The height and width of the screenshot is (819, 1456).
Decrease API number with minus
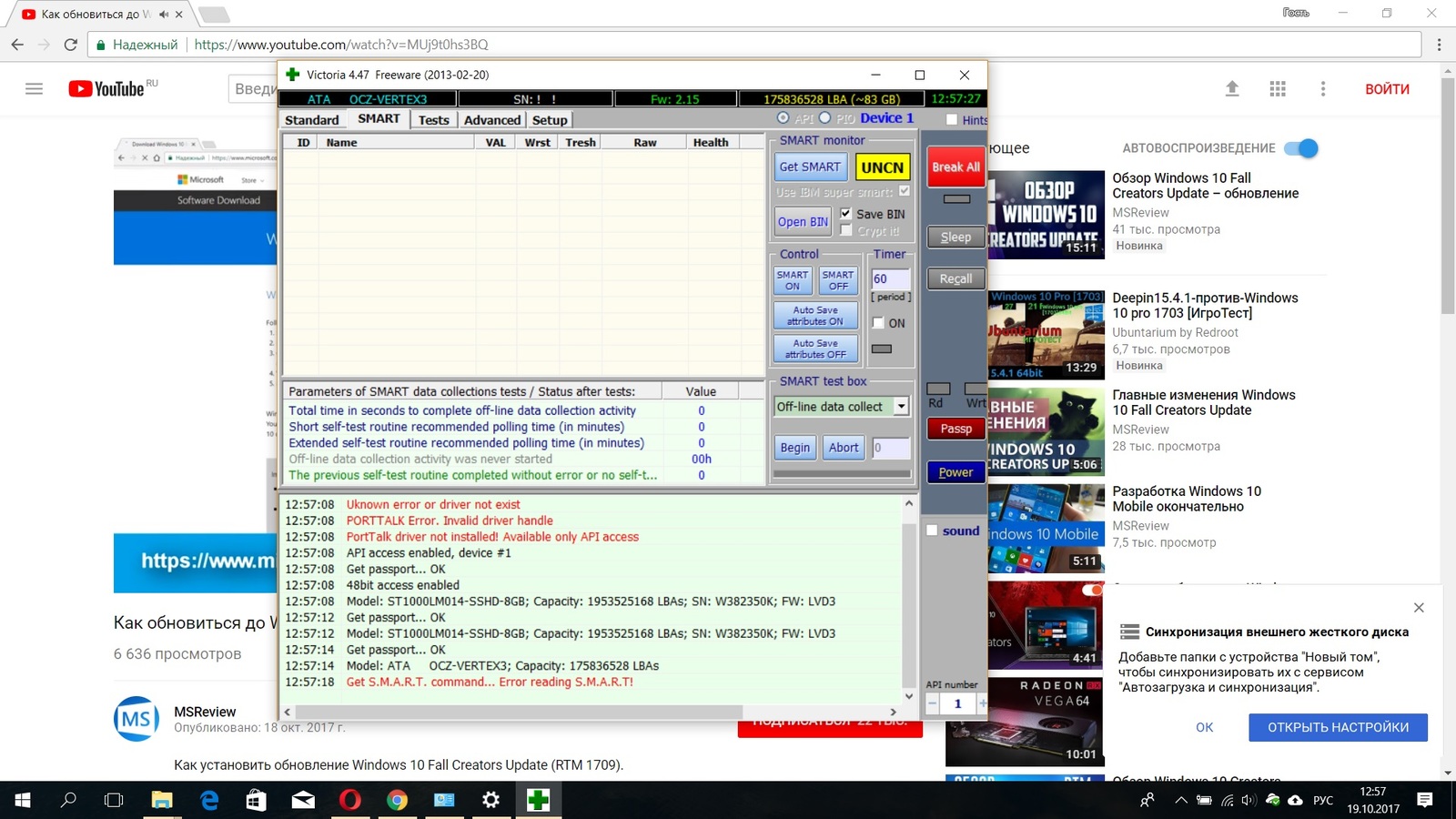tap(932, 703)
